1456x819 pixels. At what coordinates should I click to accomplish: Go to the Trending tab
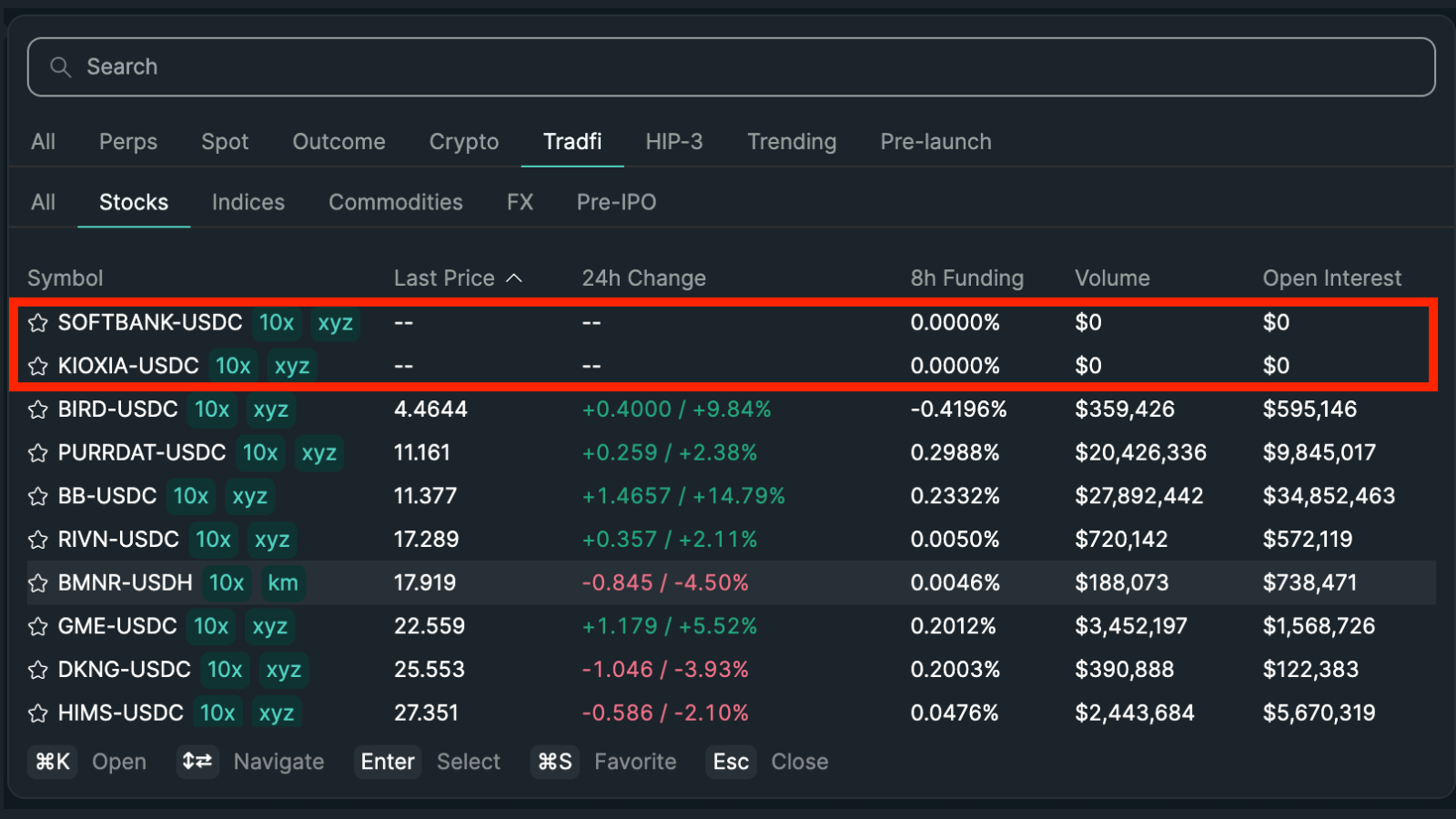coord(792,142)
